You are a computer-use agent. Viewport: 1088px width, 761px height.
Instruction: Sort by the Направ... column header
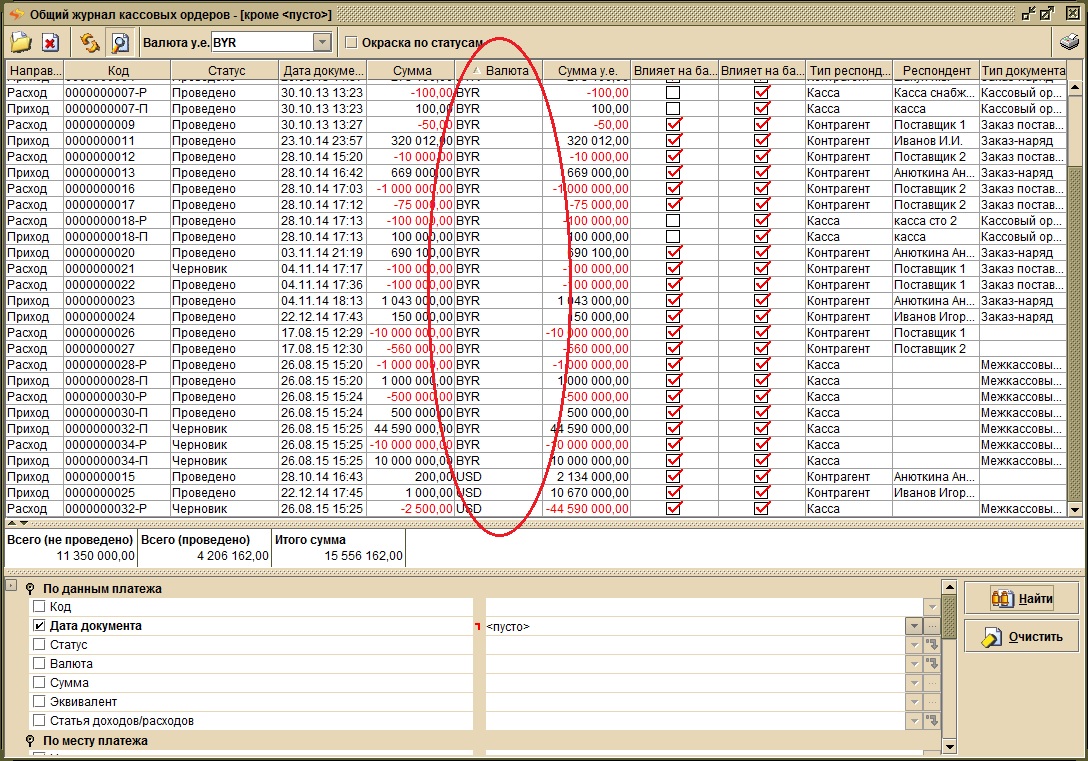[x=35, y=71]
